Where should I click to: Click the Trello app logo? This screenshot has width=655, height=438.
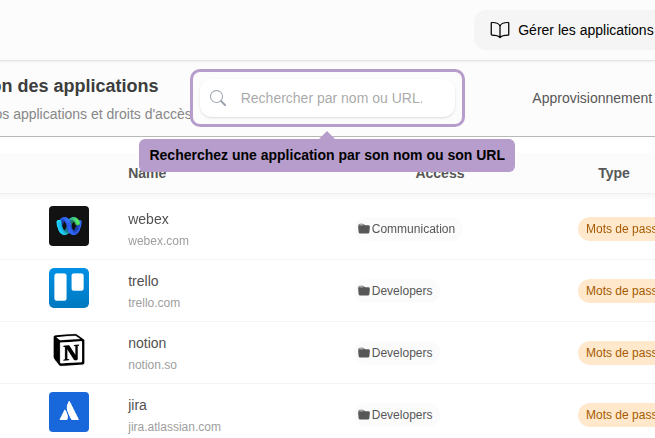[x=69, y=288]
